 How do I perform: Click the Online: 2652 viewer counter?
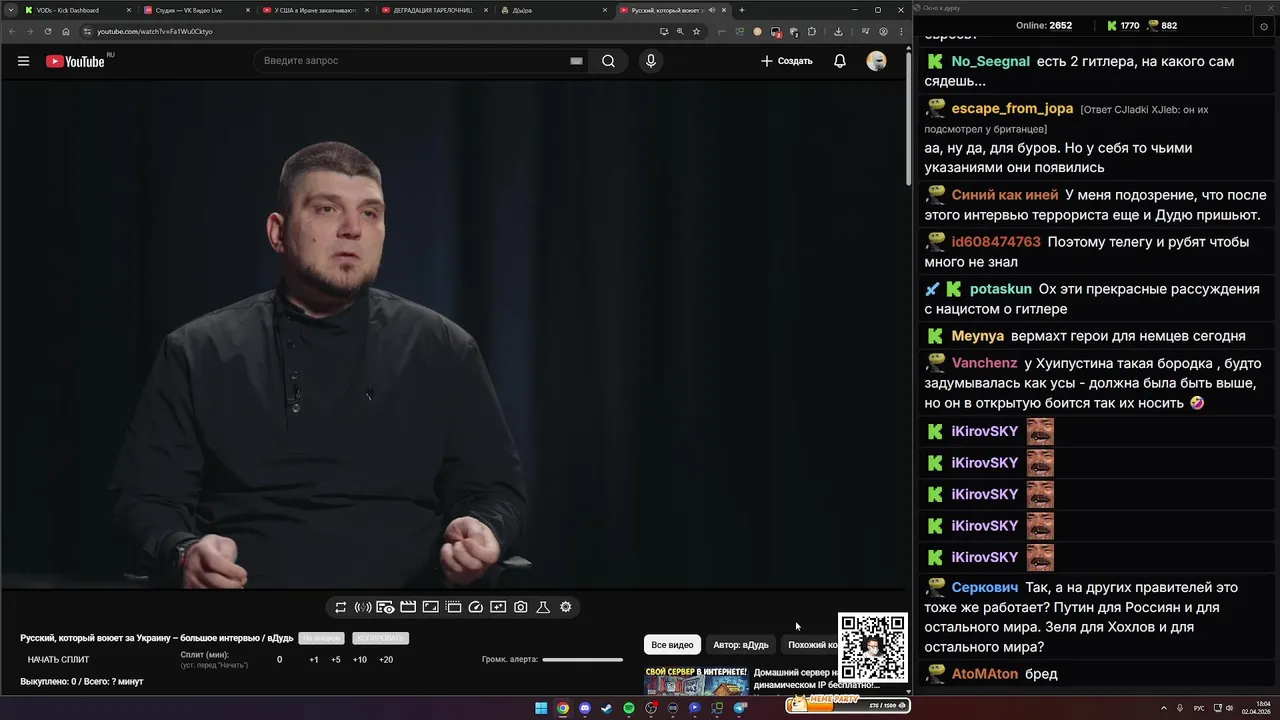tap(1043, 26)
